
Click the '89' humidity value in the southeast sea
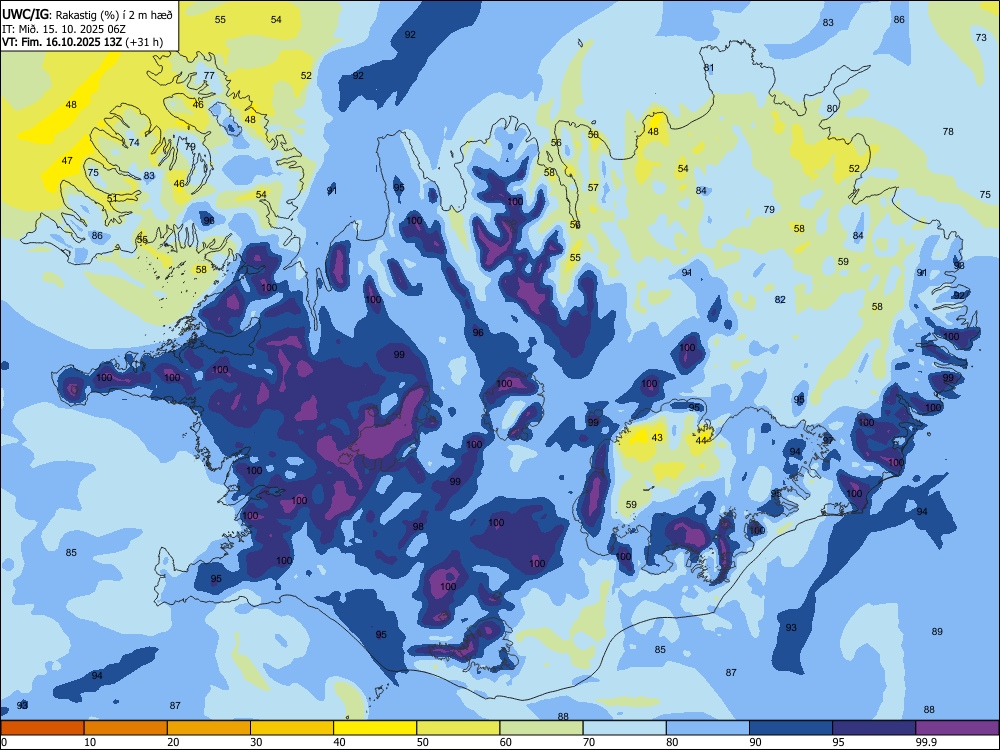(x=937, y=631)
